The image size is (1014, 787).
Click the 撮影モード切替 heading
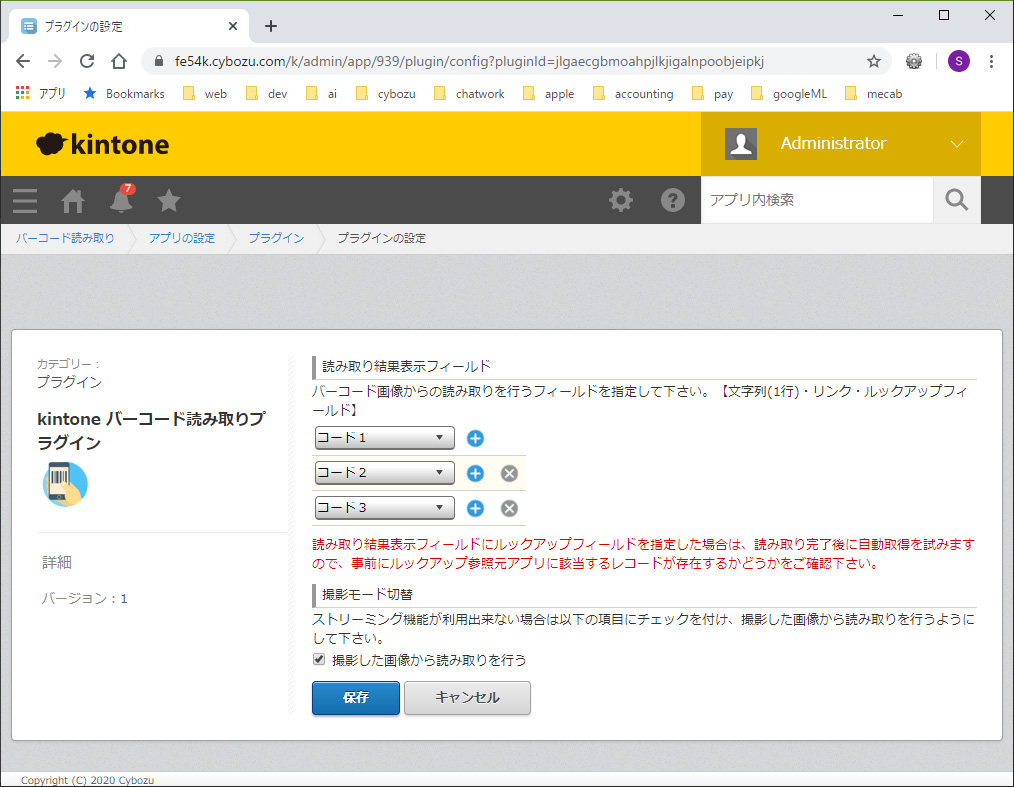[367, 594]
